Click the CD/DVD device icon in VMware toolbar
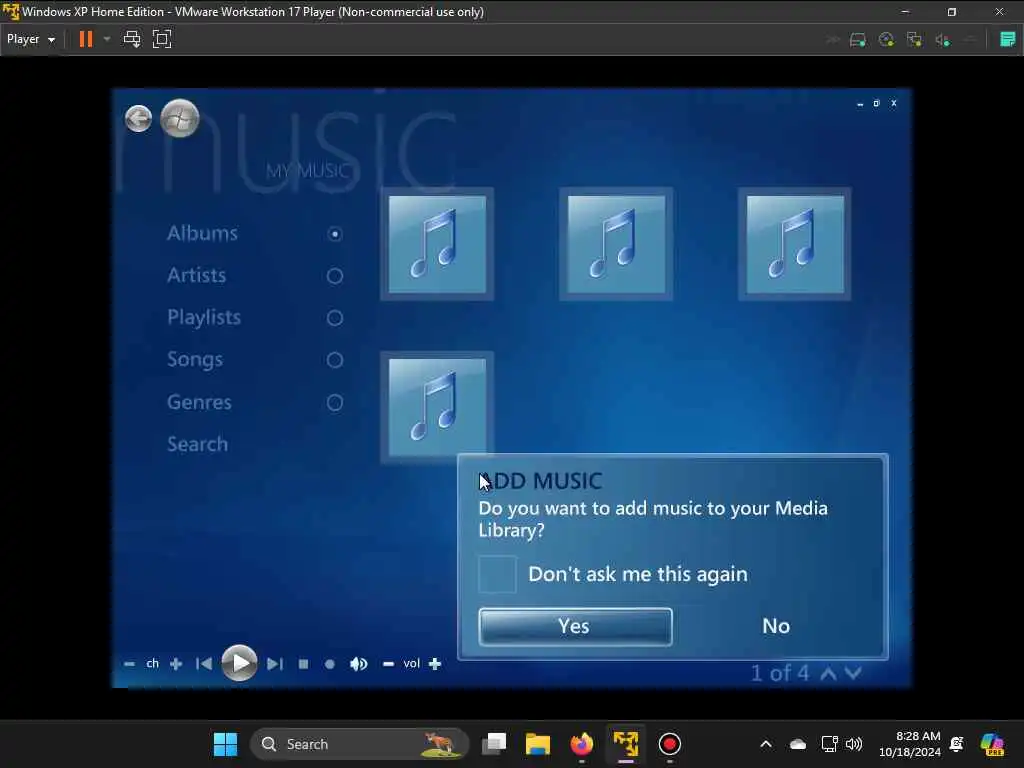The width and height of the screenshot is (1024, 768). point(886,40)
